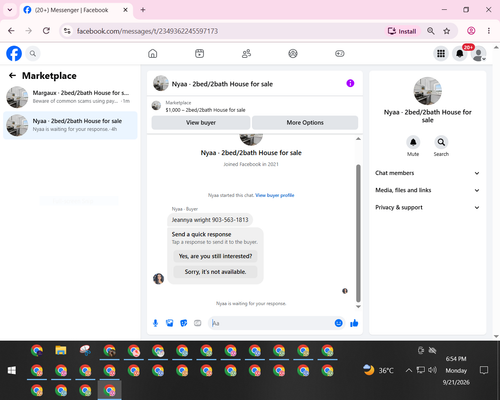Open the Friends icon in top navigation
500x400 pixels.
tap(246, 53)
